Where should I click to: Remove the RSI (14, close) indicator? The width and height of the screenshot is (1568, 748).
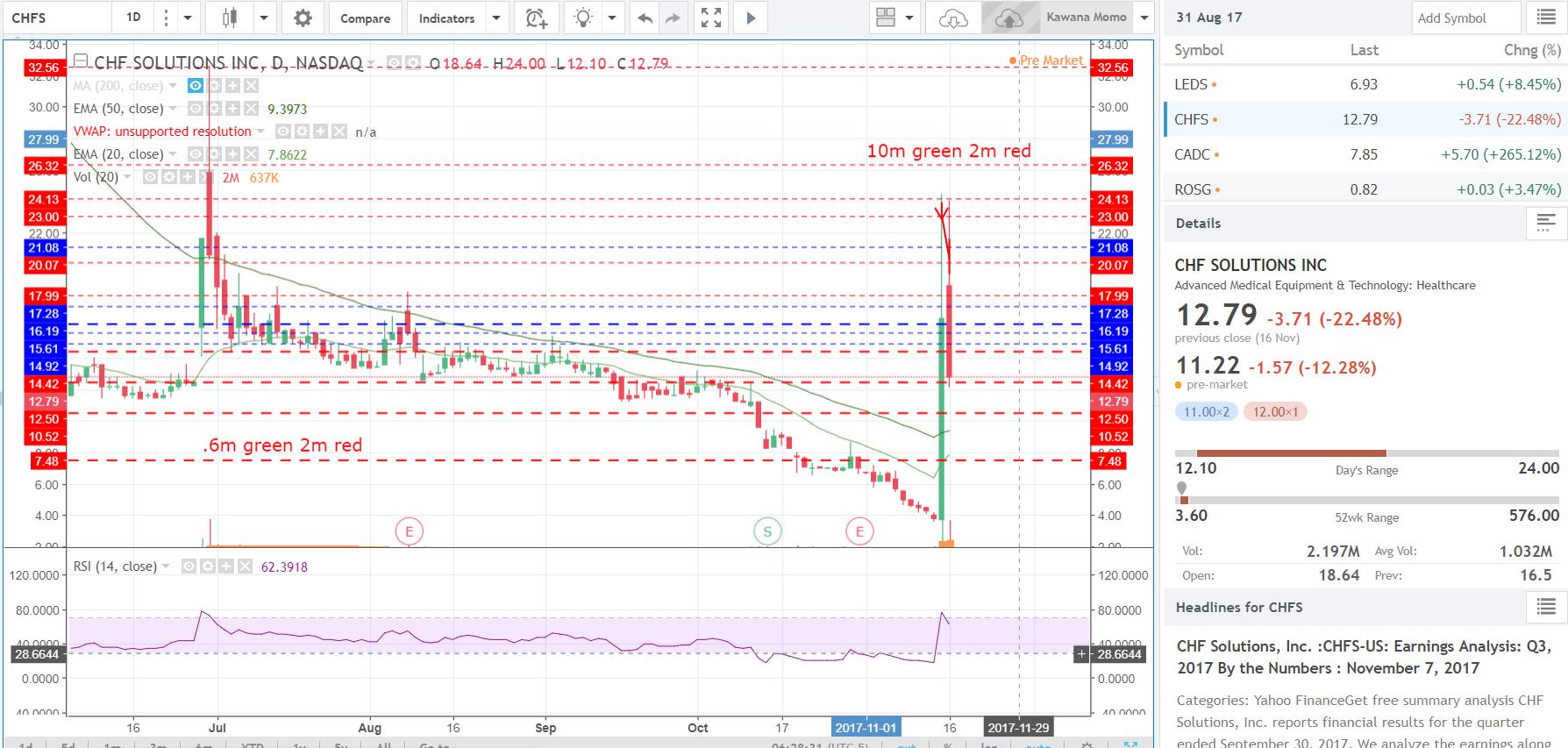click(x=245, y=566)
